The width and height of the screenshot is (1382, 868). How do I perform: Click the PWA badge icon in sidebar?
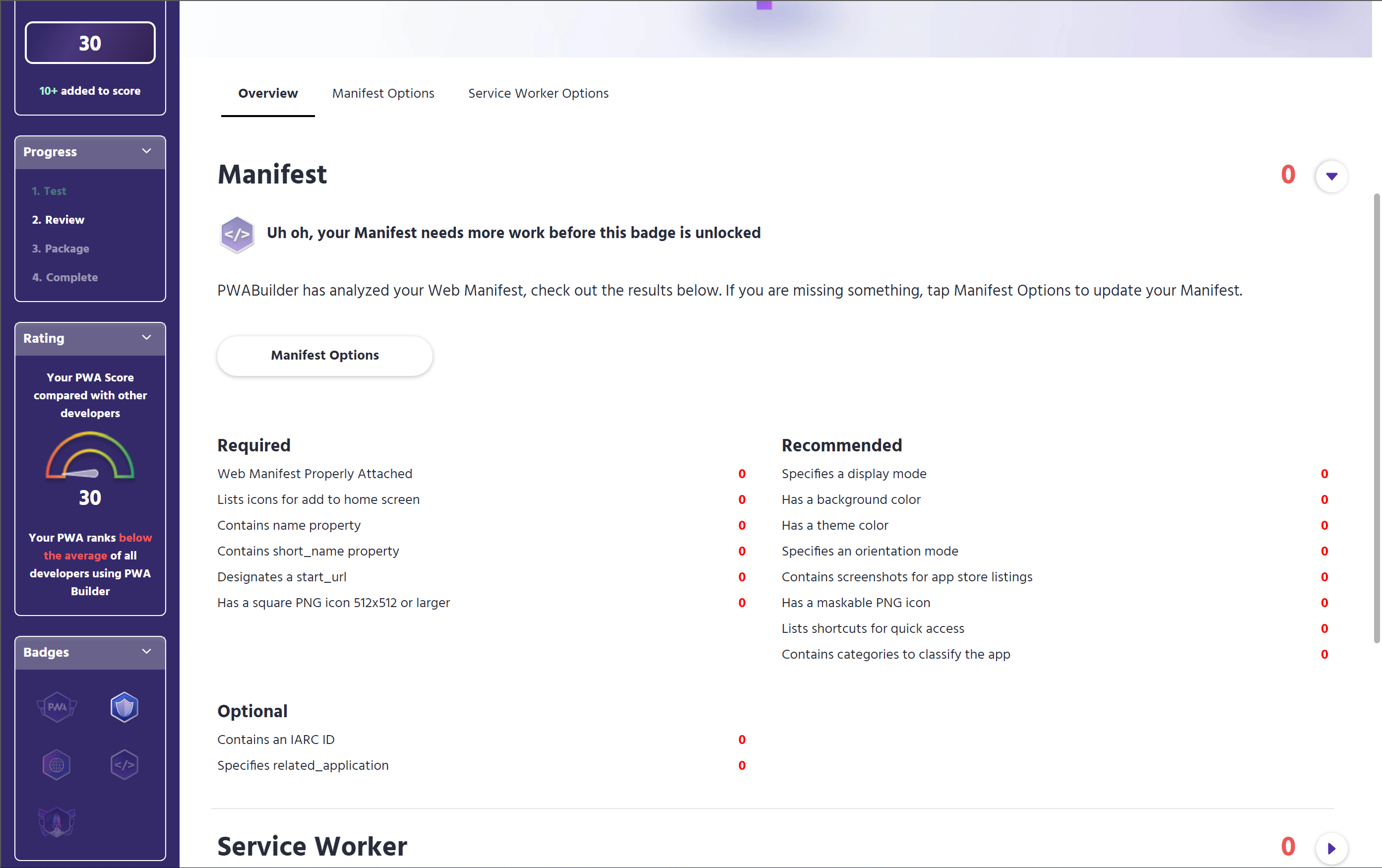pos(57,707)
